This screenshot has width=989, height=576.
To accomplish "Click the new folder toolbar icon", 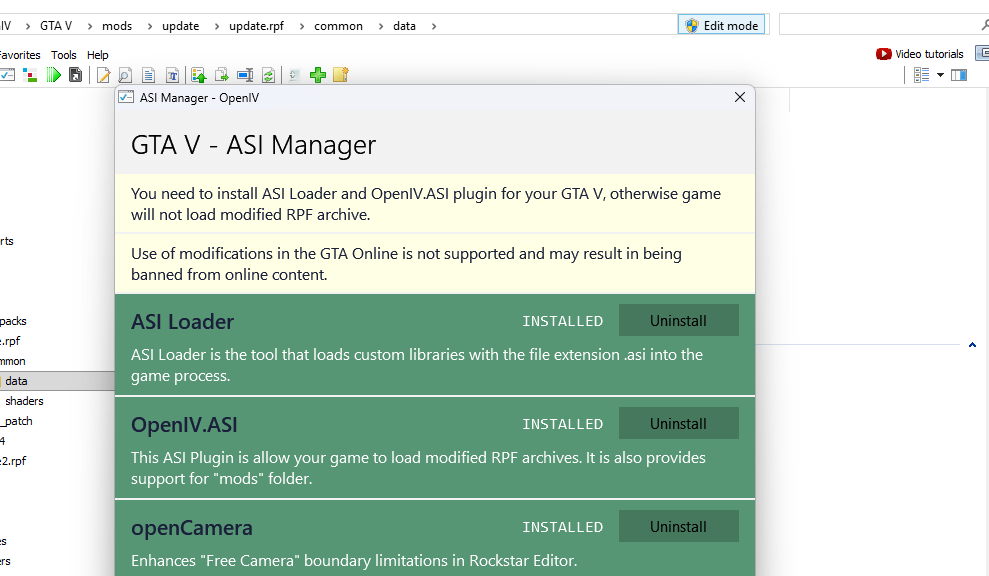I will click(x=341, y=75).
